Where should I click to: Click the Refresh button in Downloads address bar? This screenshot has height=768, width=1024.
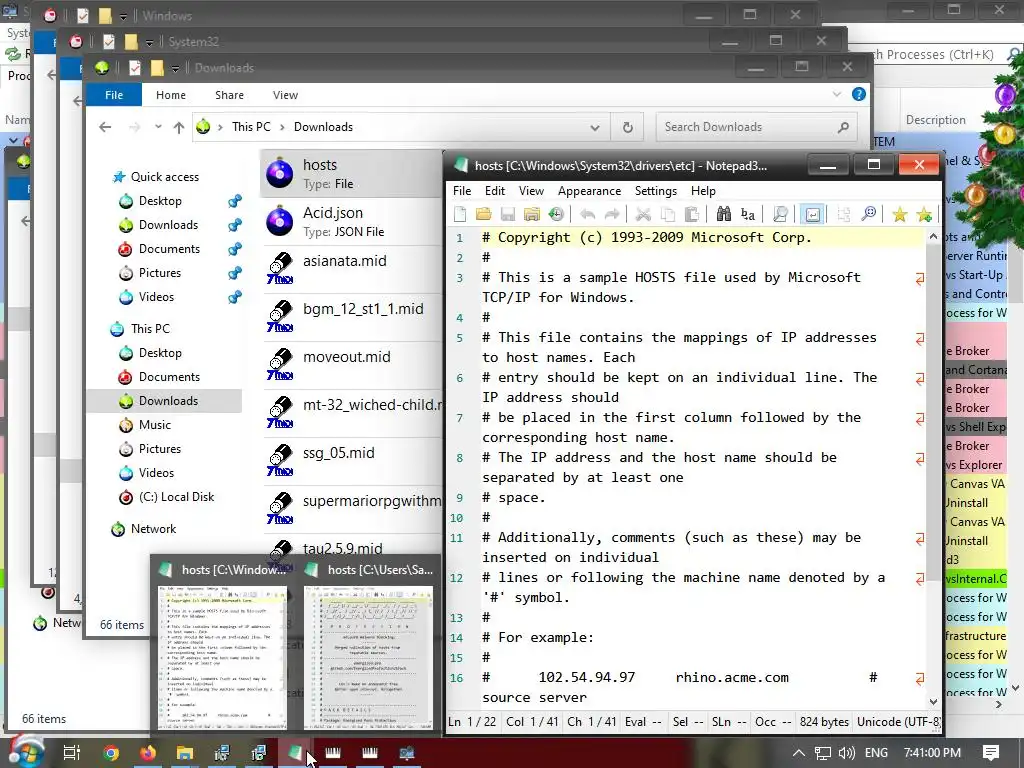tap(627, 127)
